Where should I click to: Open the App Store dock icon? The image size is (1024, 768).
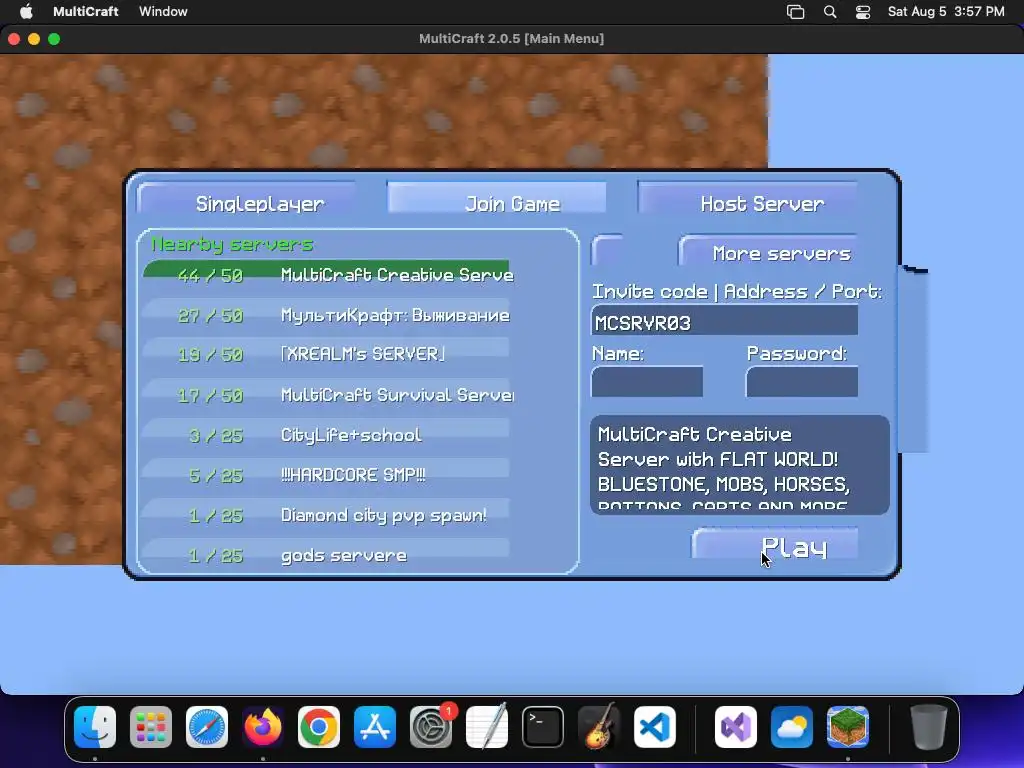coord(375,727)
